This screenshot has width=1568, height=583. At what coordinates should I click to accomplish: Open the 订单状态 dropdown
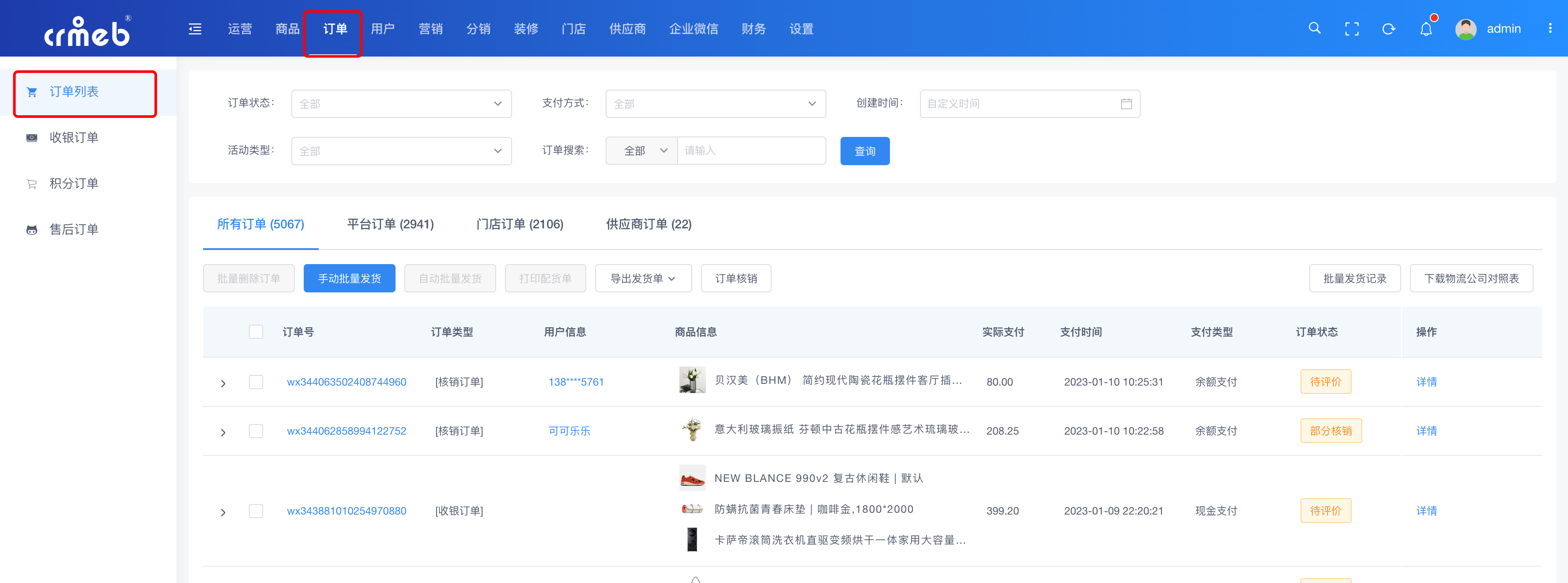401,103
